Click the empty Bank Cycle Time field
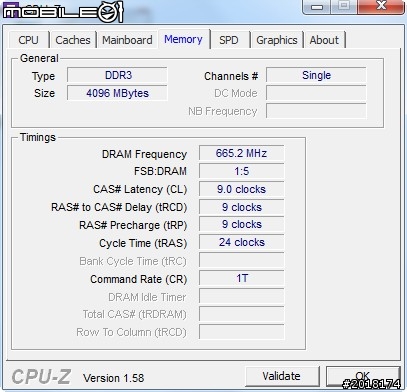 [x=242, y=260]
